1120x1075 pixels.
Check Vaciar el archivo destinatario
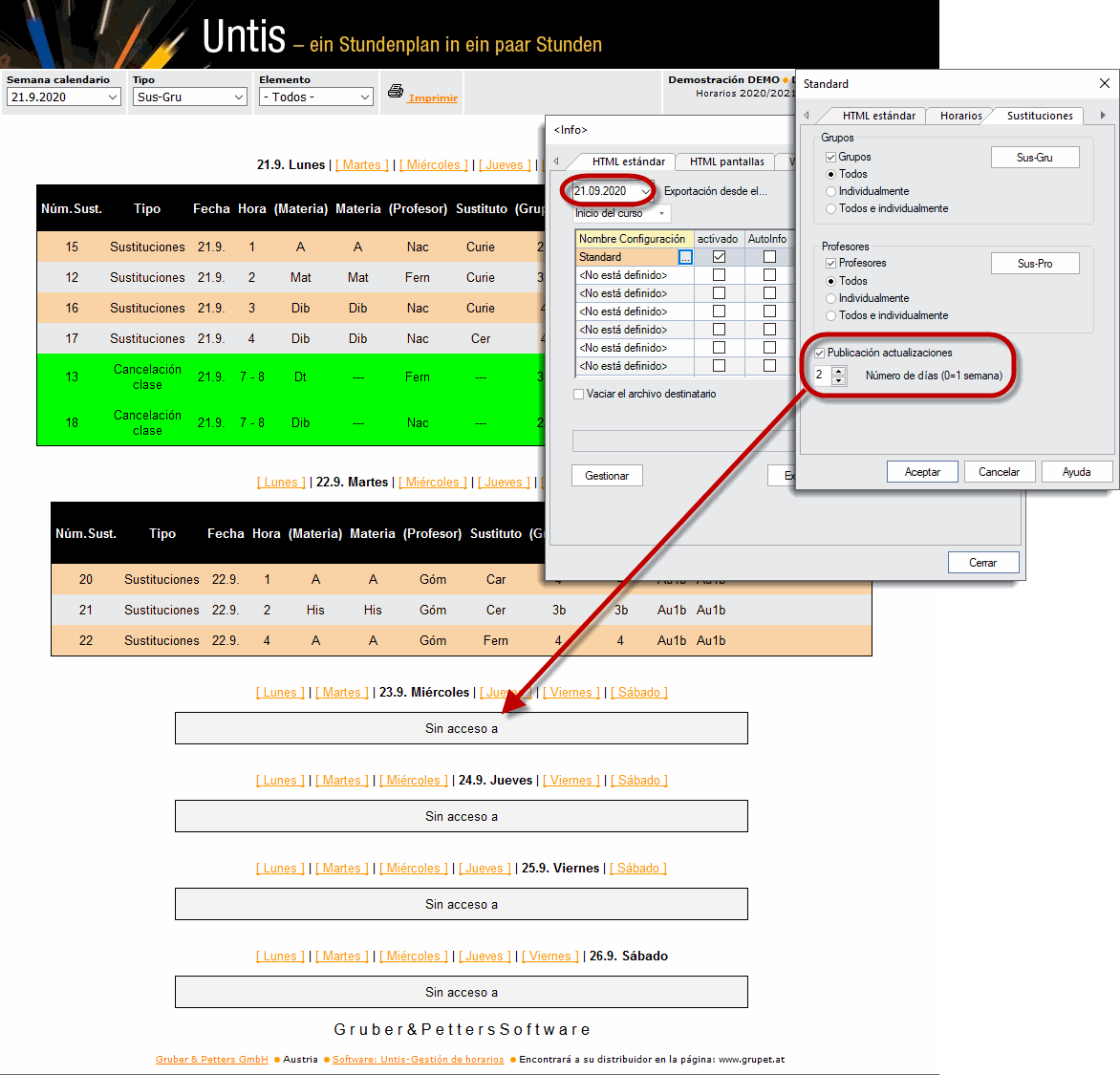578,395
